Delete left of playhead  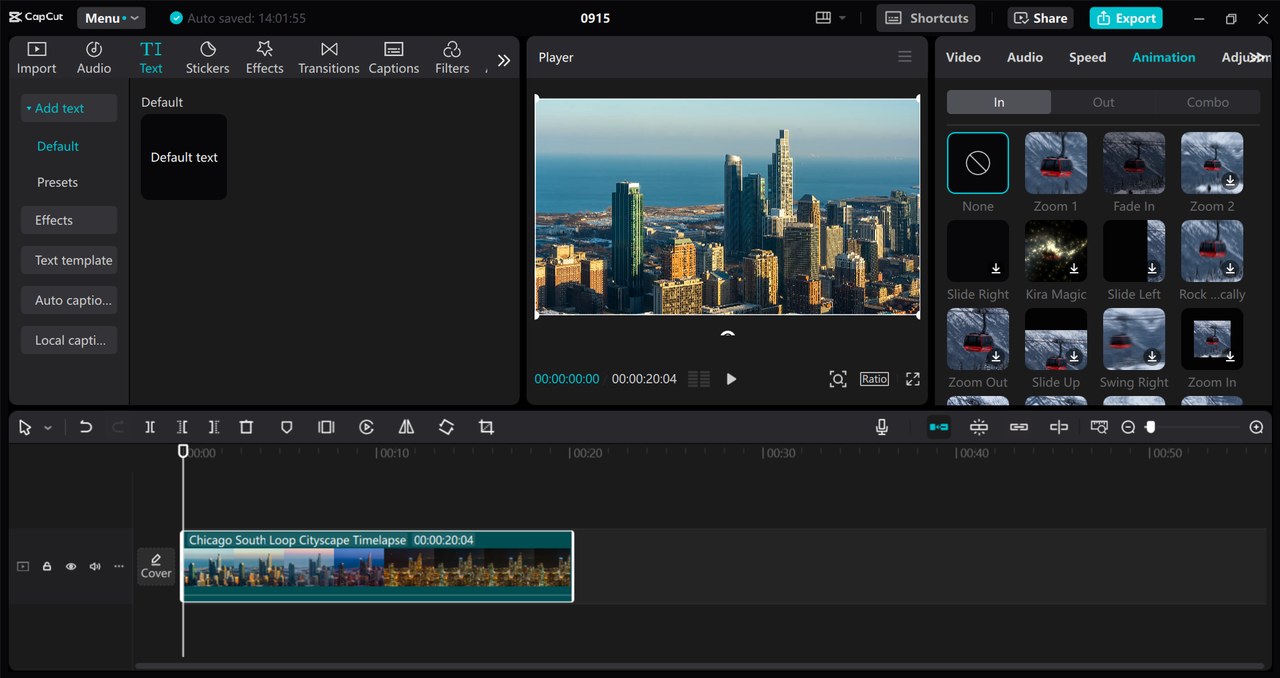(x=182, y=427)
